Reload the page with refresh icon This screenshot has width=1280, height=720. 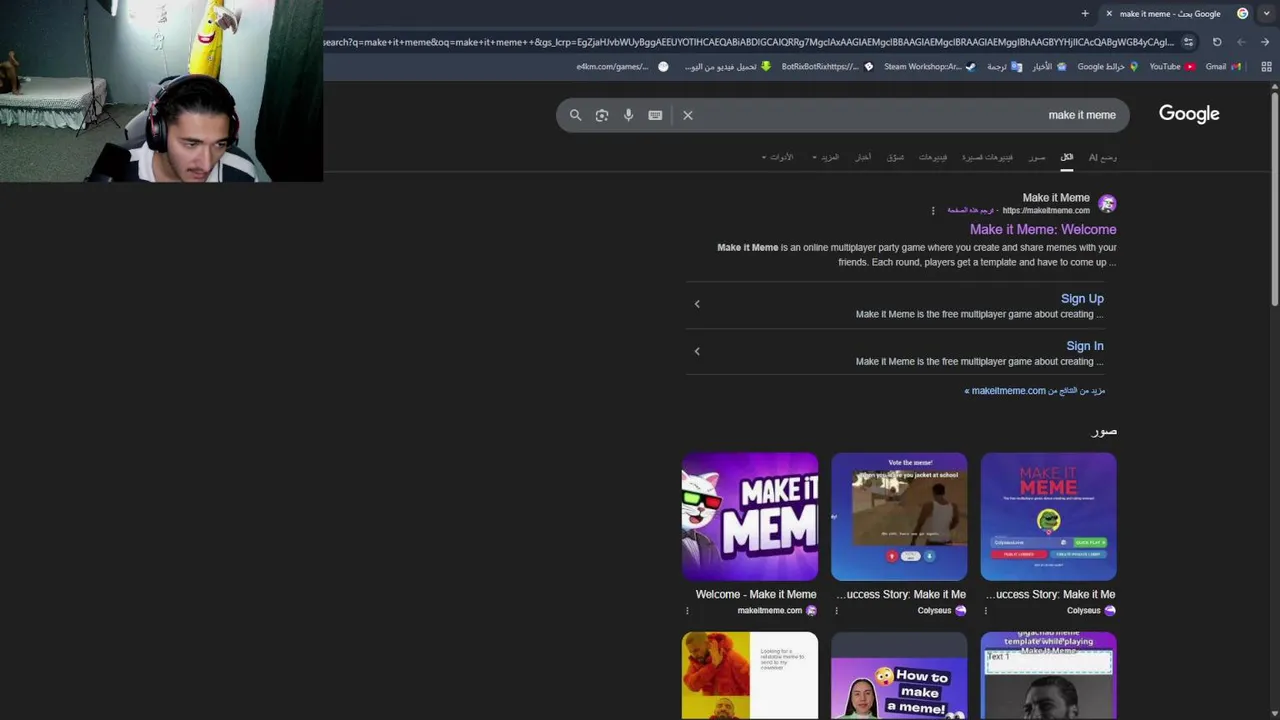tap(1217, 42)
